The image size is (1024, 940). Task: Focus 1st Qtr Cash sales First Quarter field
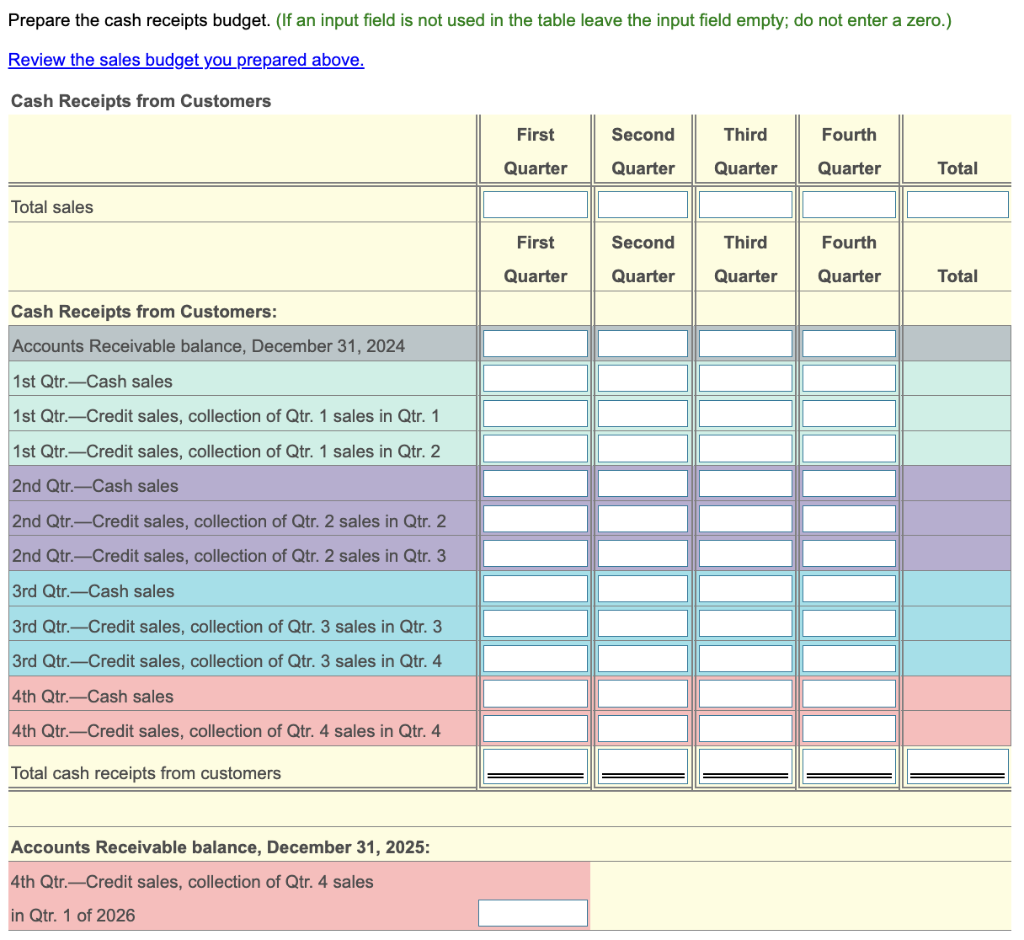point(535,379)
